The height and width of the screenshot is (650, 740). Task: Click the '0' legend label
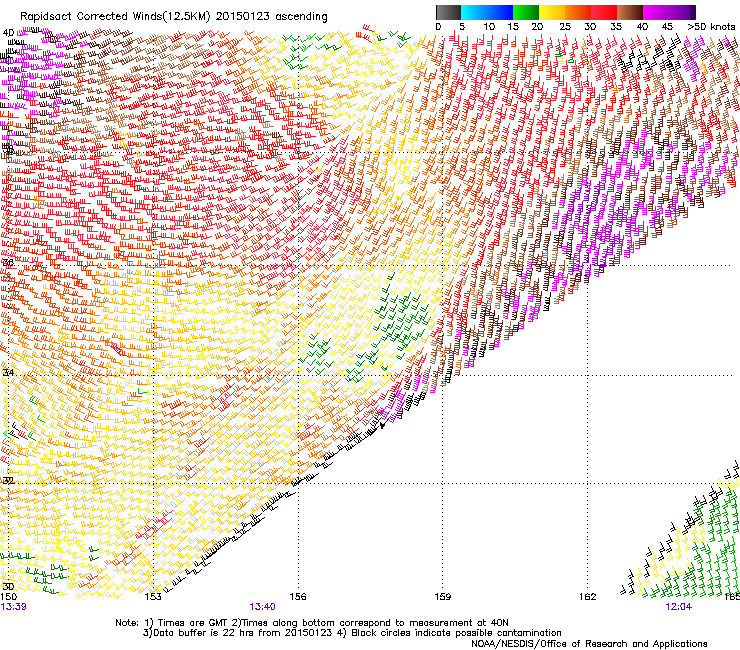tap(438, 27)
